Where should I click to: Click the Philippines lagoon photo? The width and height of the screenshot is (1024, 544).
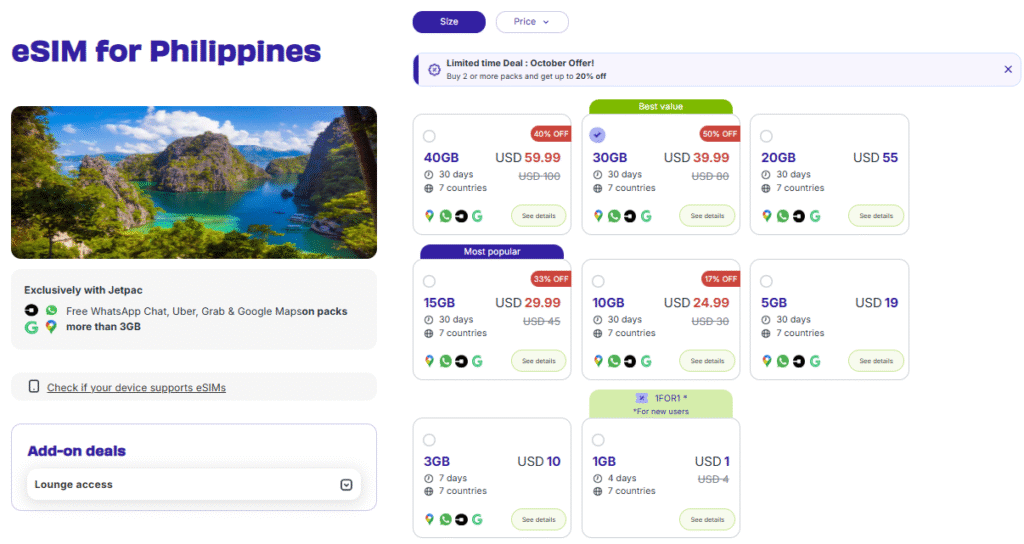click(x=194, y=182)
